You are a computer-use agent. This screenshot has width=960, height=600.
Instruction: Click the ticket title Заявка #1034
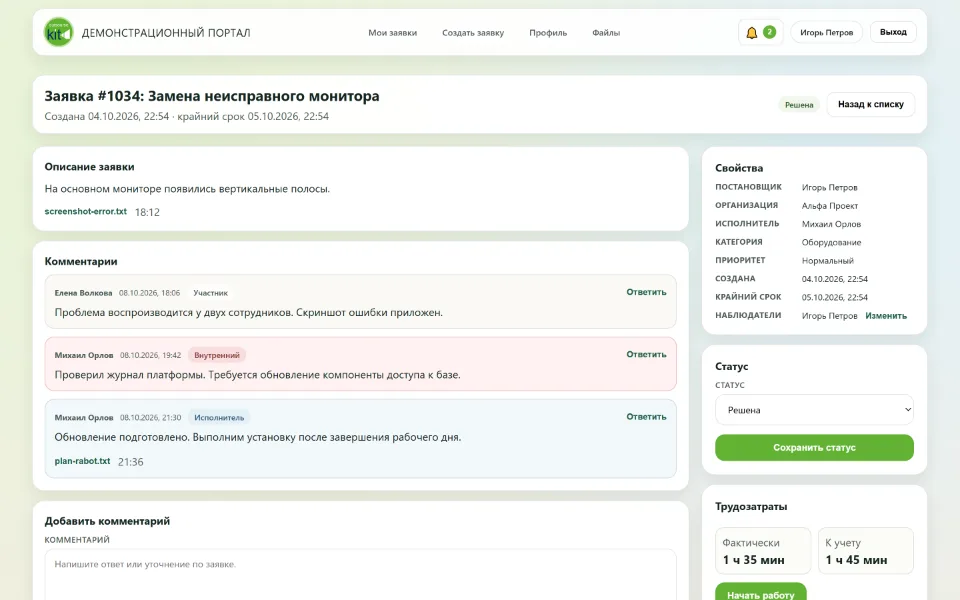(212, 96)
